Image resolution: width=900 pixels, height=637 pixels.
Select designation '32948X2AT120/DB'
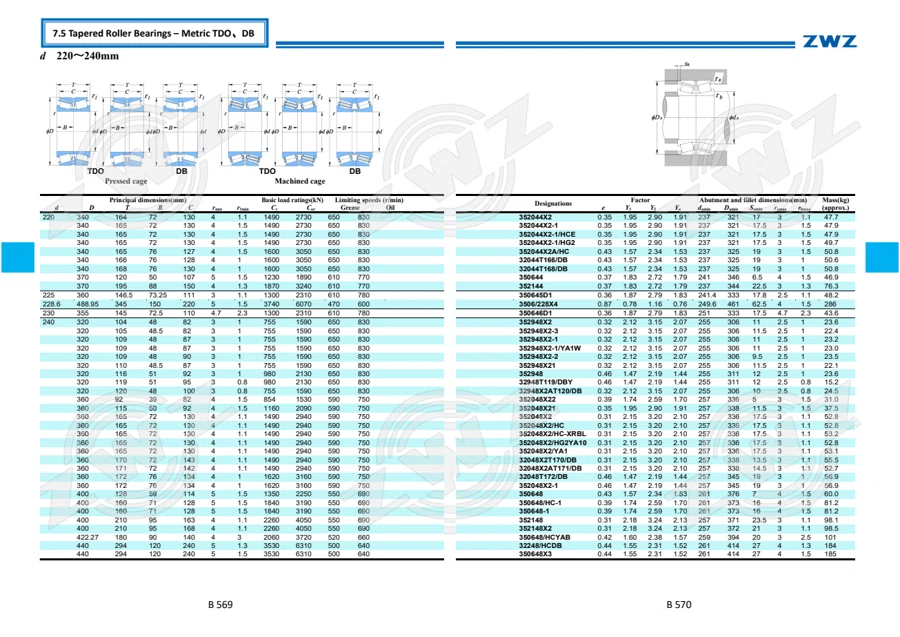[x=550, y=391]
